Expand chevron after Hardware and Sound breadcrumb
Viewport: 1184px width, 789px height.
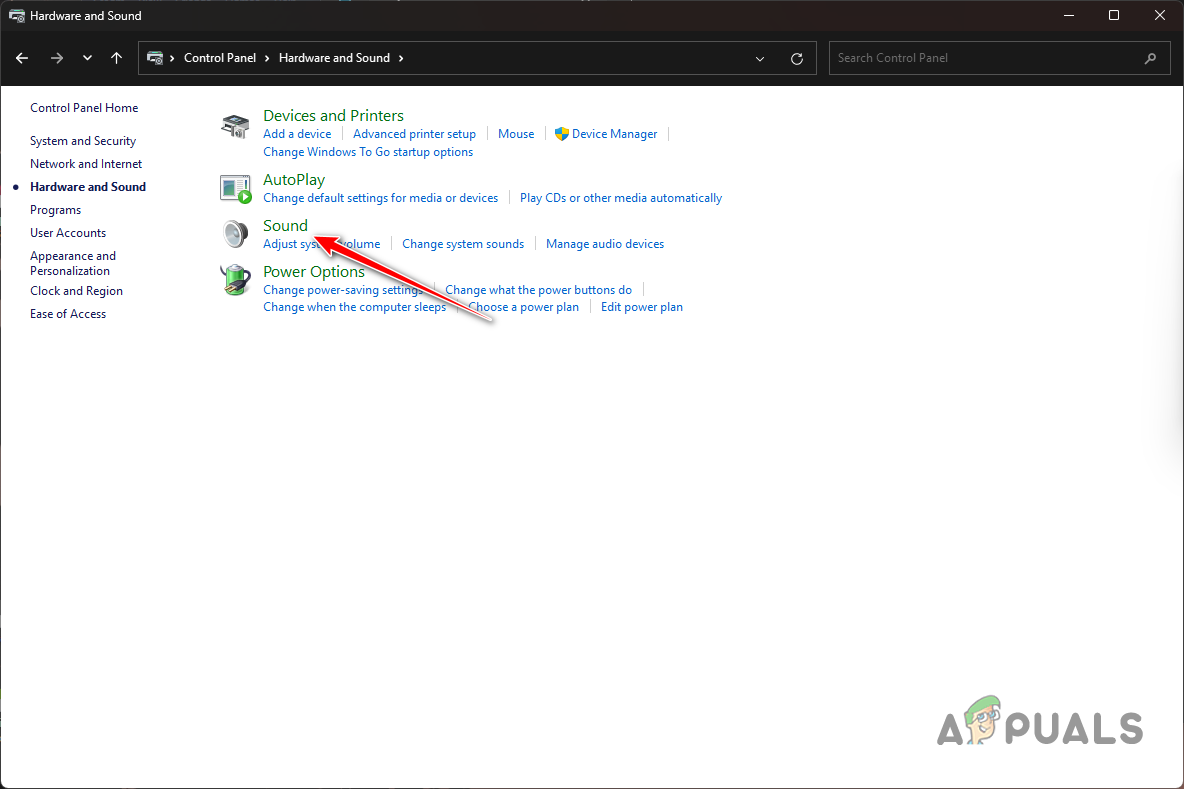(401, 58)
